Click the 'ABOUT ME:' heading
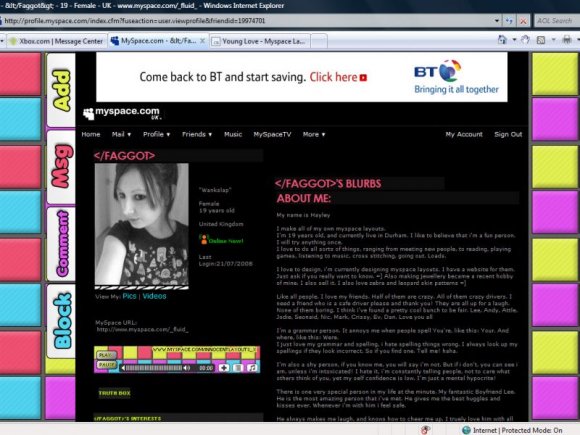This screenshot has height=435, width=580. (x=304, y=199)
